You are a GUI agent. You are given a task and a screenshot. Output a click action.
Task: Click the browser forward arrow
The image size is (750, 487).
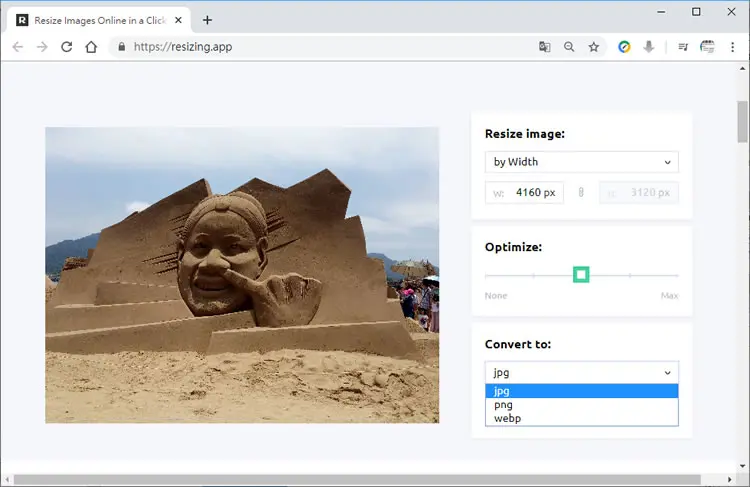pos(42,47)
